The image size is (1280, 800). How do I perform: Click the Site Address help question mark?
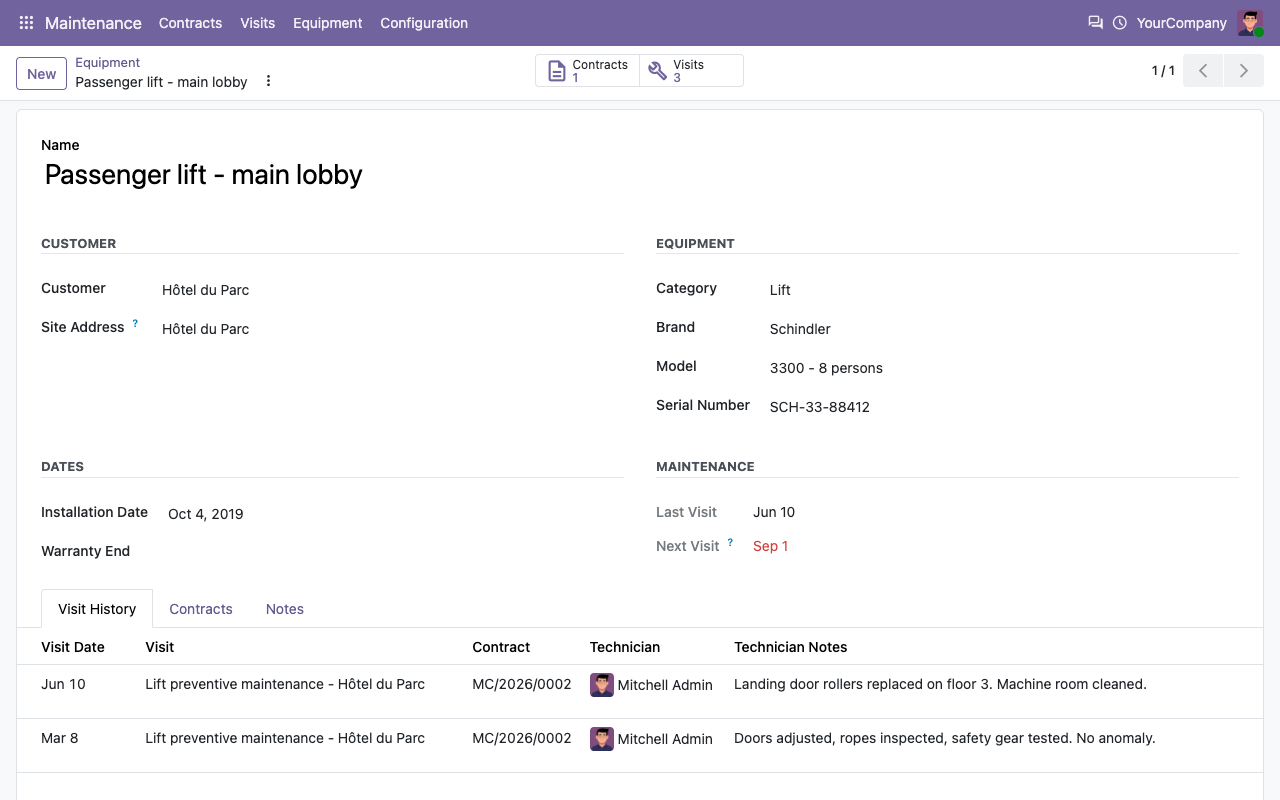[135, 324]
